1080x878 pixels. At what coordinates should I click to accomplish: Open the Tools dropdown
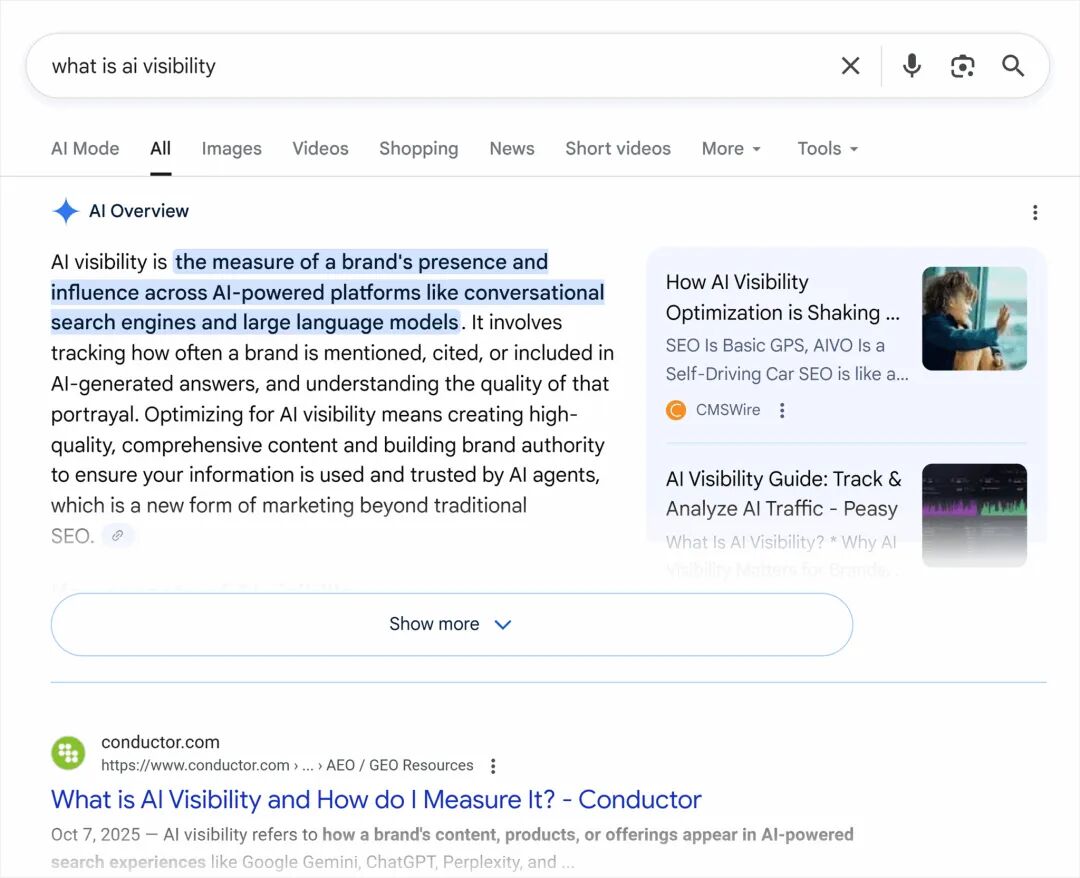[x=826, y=148]
